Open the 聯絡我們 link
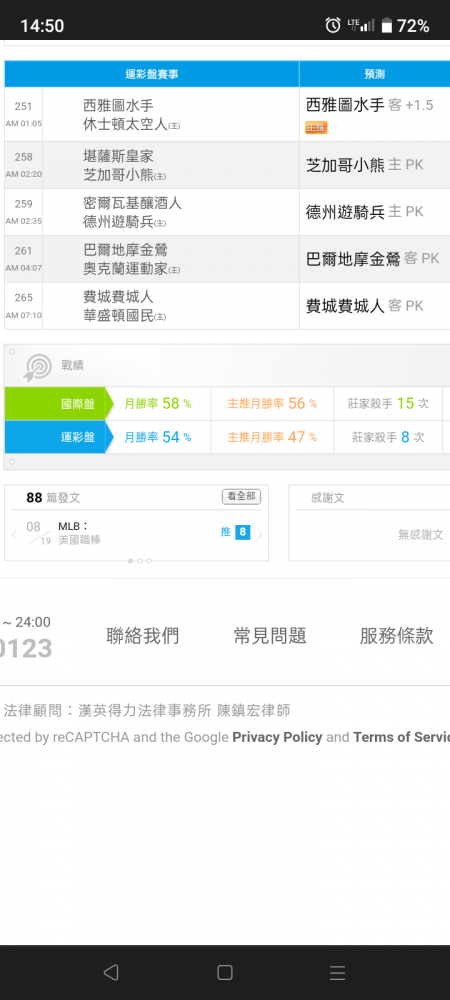Viewport: 450px width, 1000px height. 143,636
